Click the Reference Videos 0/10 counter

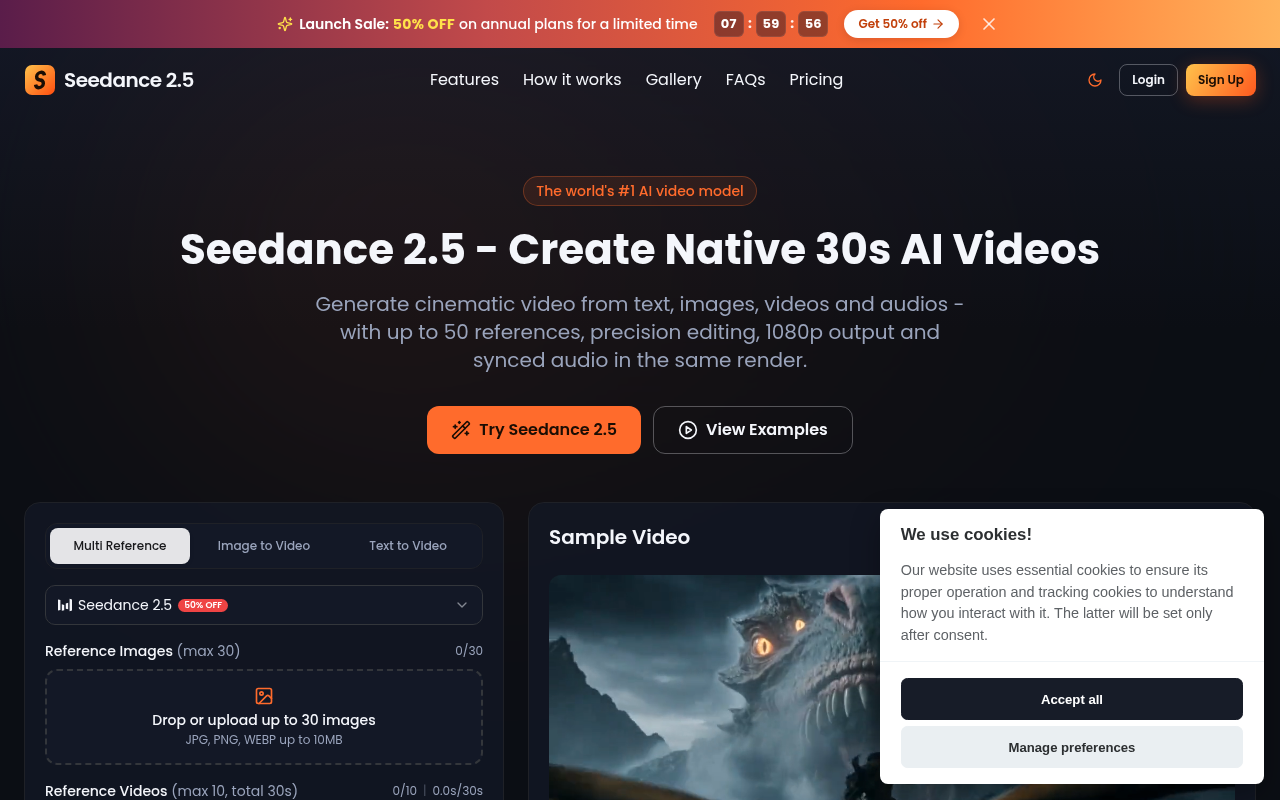[x=405, y=791]
